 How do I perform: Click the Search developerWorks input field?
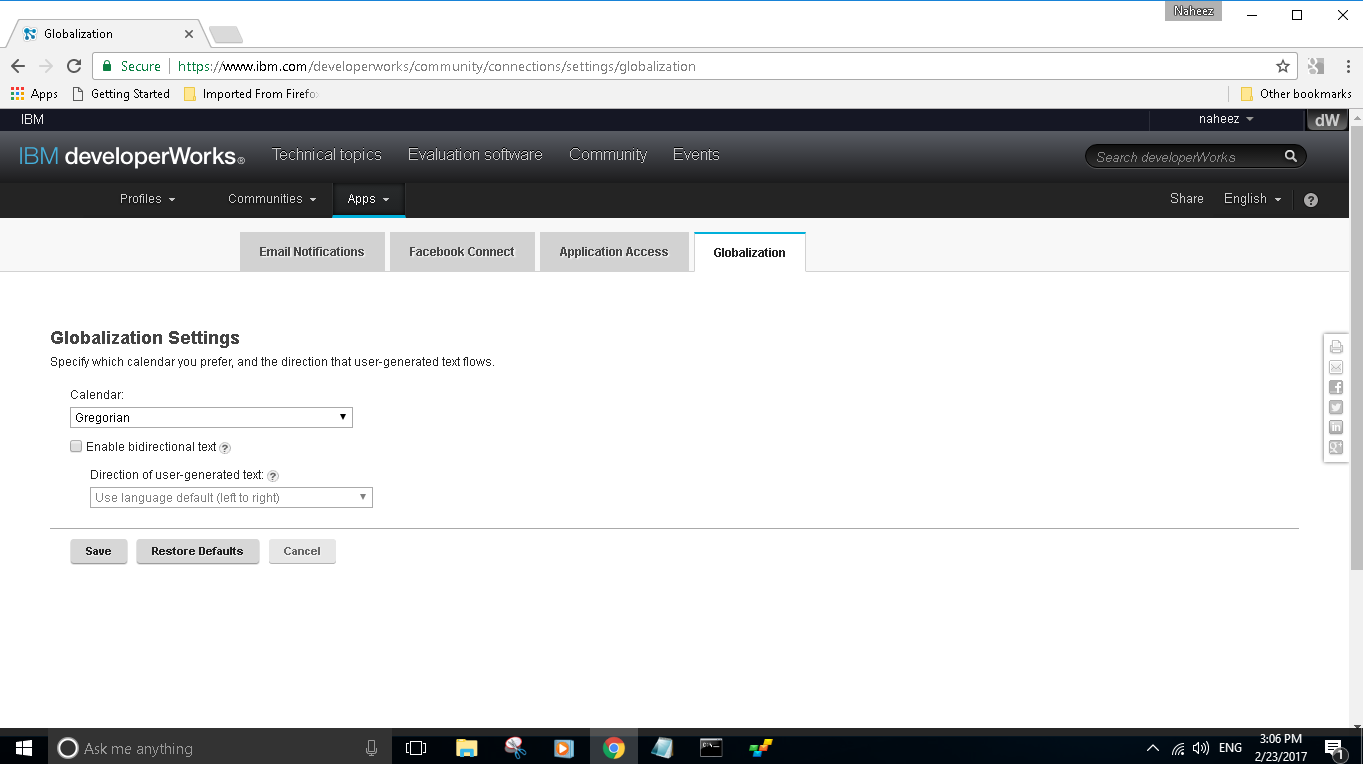[1186, 157]
